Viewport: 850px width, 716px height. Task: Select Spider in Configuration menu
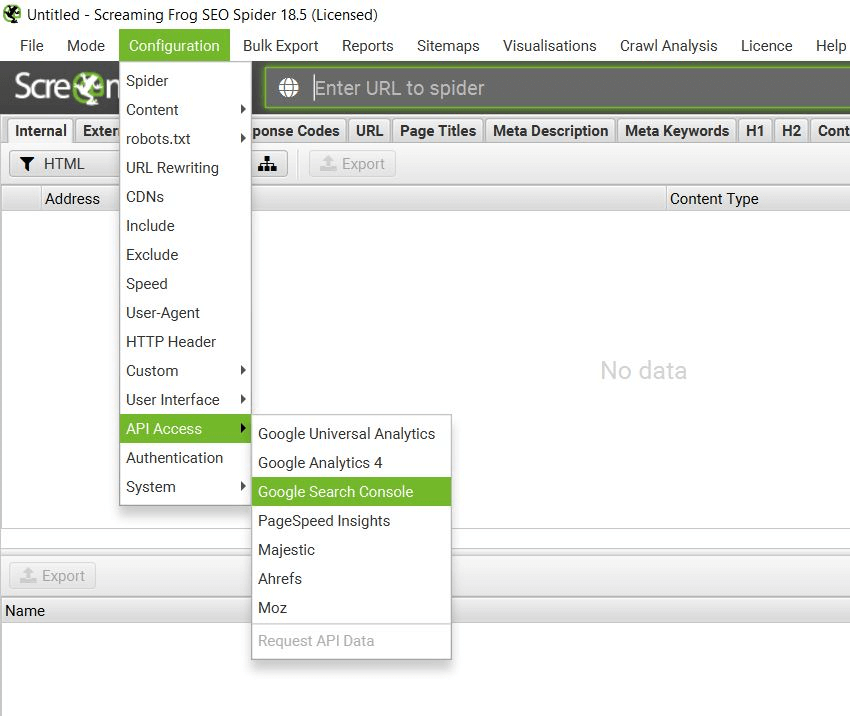185,81
